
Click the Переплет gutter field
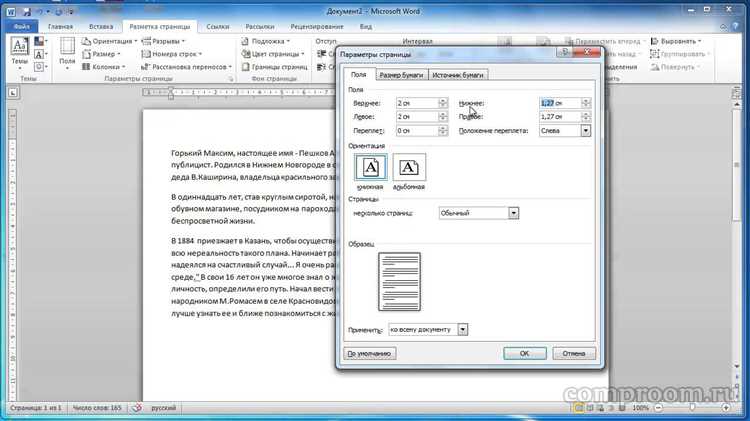click(417, 131)
